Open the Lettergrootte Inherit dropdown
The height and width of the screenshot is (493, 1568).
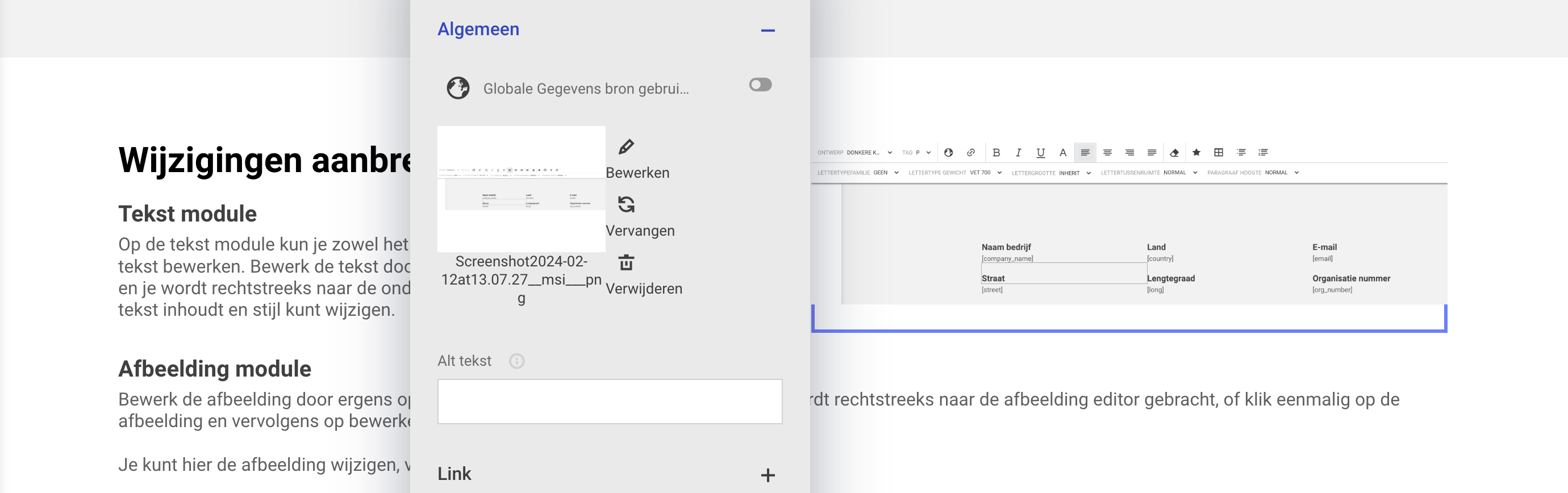point(1051,173)
